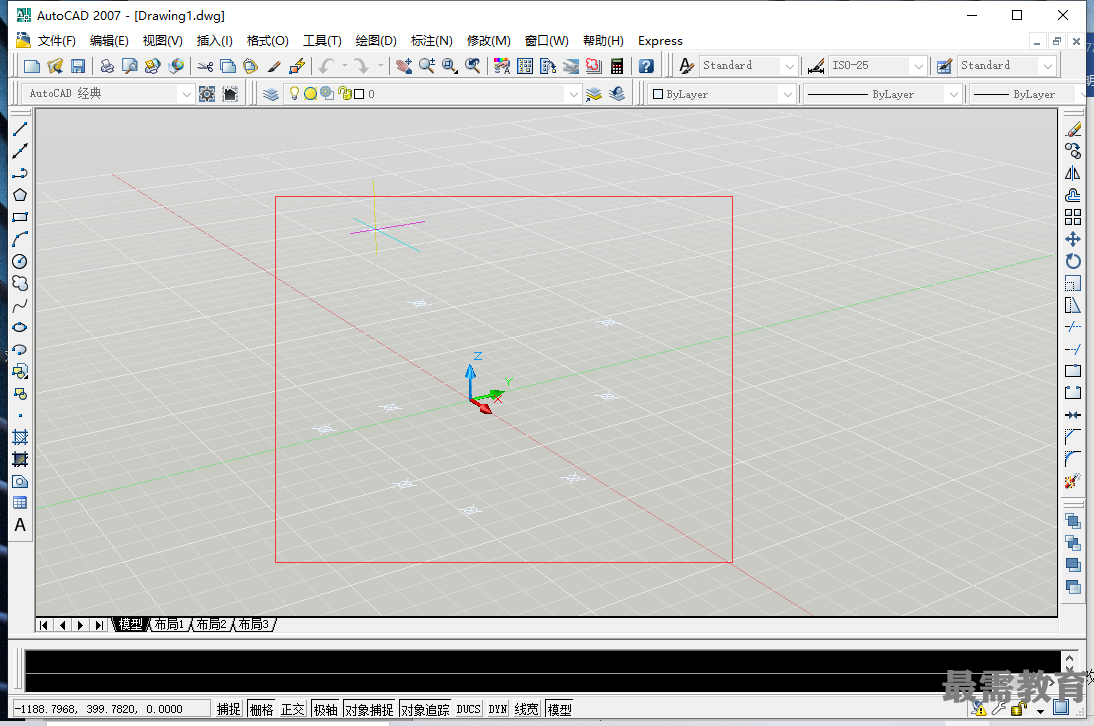Toggle 线宽 lineweight display in status bar
Image resolution: width=1094 pixels, height=726 pixels.
tap(527, 709)
